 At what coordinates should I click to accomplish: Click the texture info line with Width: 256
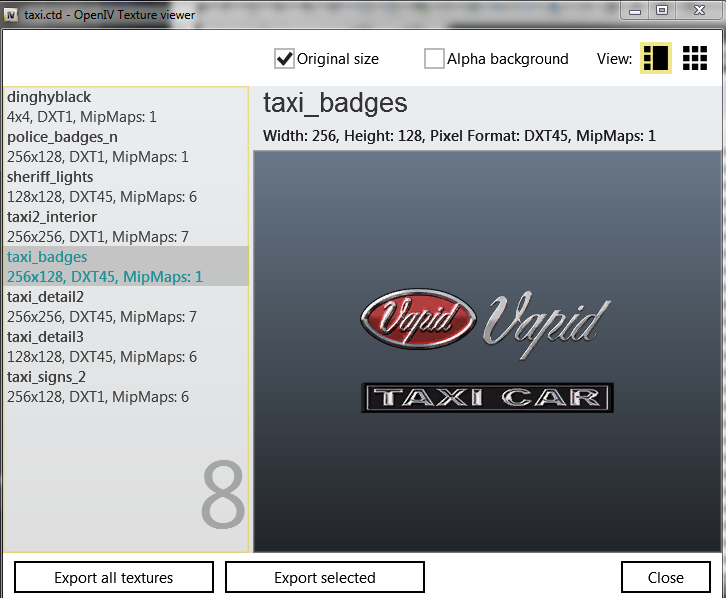point(459,136)
